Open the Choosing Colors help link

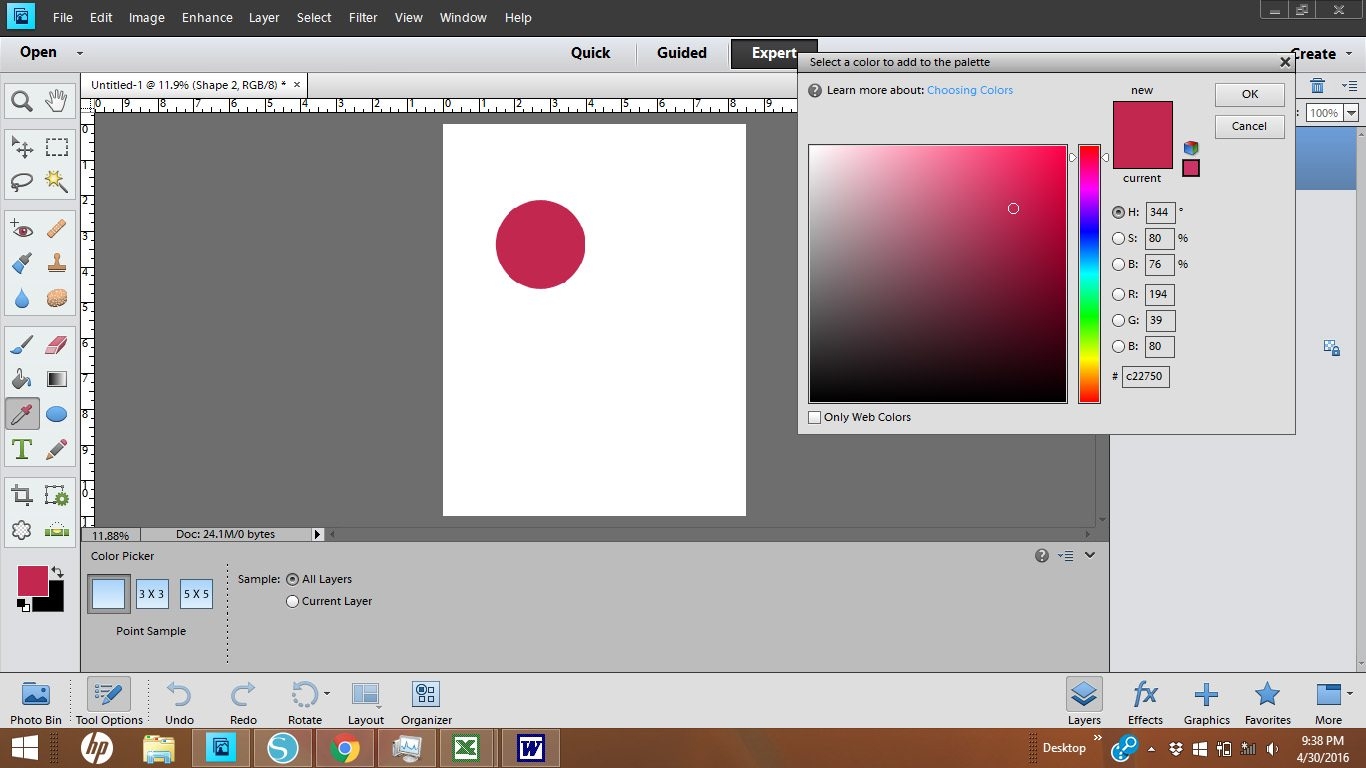pos(969,90)
